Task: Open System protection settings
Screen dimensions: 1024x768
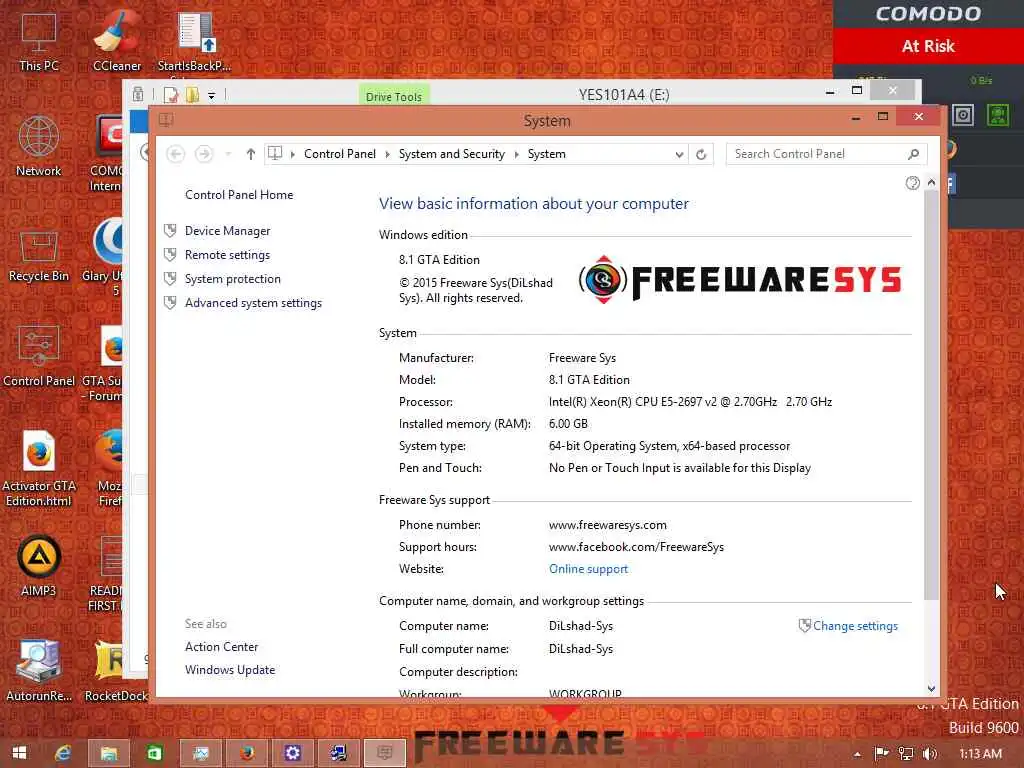Action: pyautogui.click(x=232, y=279)
